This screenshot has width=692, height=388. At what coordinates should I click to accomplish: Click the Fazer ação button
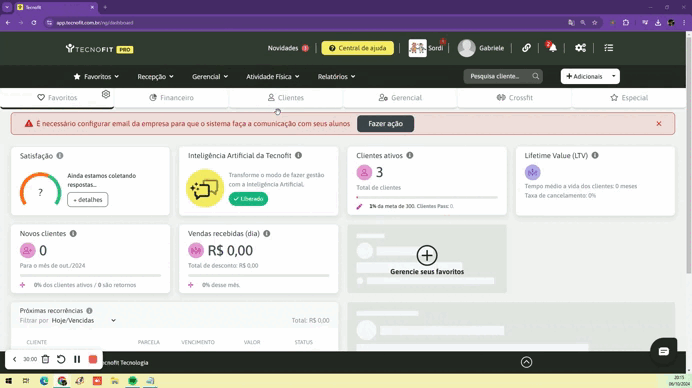(385, 124)
